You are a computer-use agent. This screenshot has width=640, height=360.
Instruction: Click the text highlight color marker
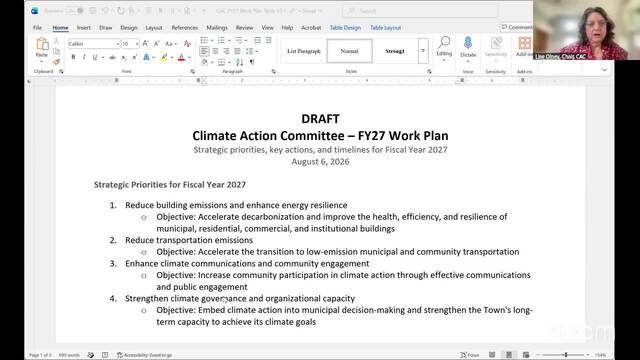(x=164, y=58)
